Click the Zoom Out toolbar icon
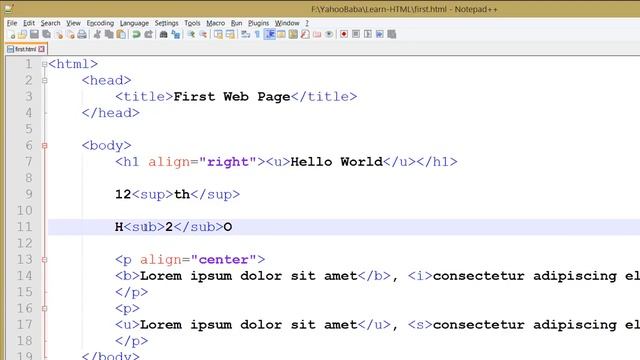The image size is (640, 360). pos(203,34)
